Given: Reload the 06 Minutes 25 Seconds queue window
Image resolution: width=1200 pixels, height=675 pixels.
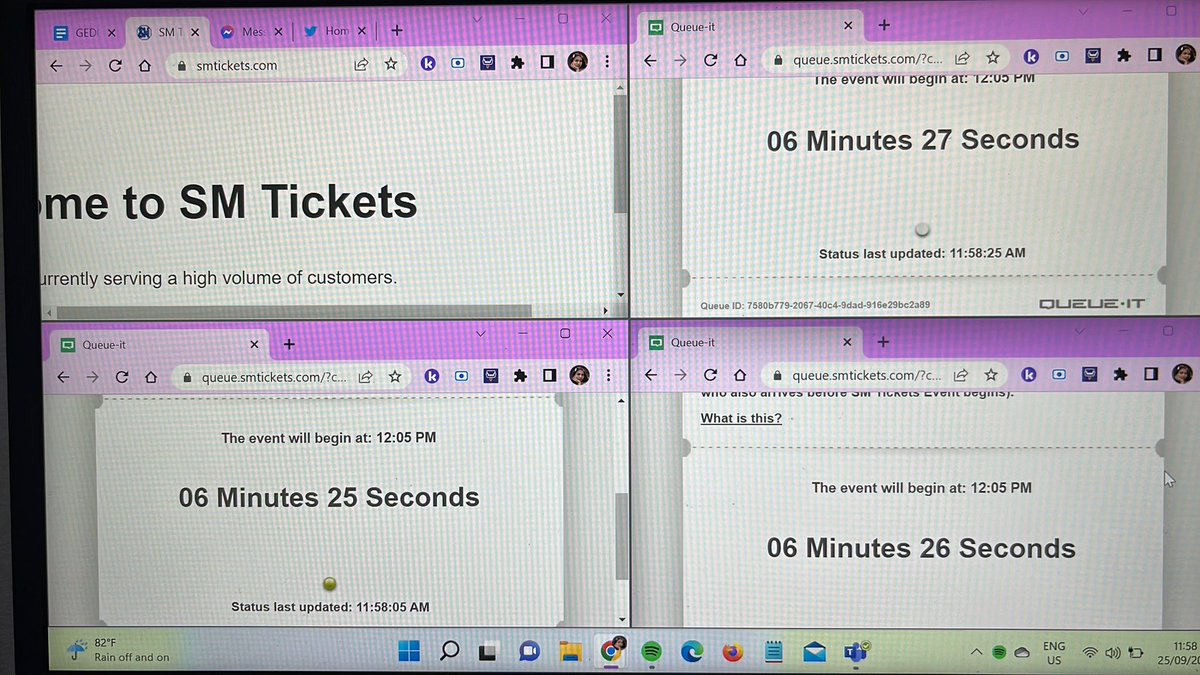Looking at the screenshot, I should click(x=121, y=377).
